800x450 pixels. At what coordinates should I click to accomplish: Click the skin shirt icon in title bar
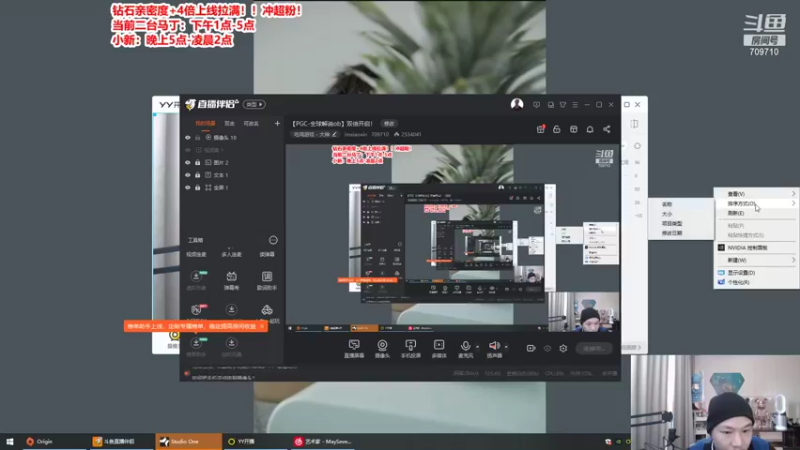[x=563, y=105]
